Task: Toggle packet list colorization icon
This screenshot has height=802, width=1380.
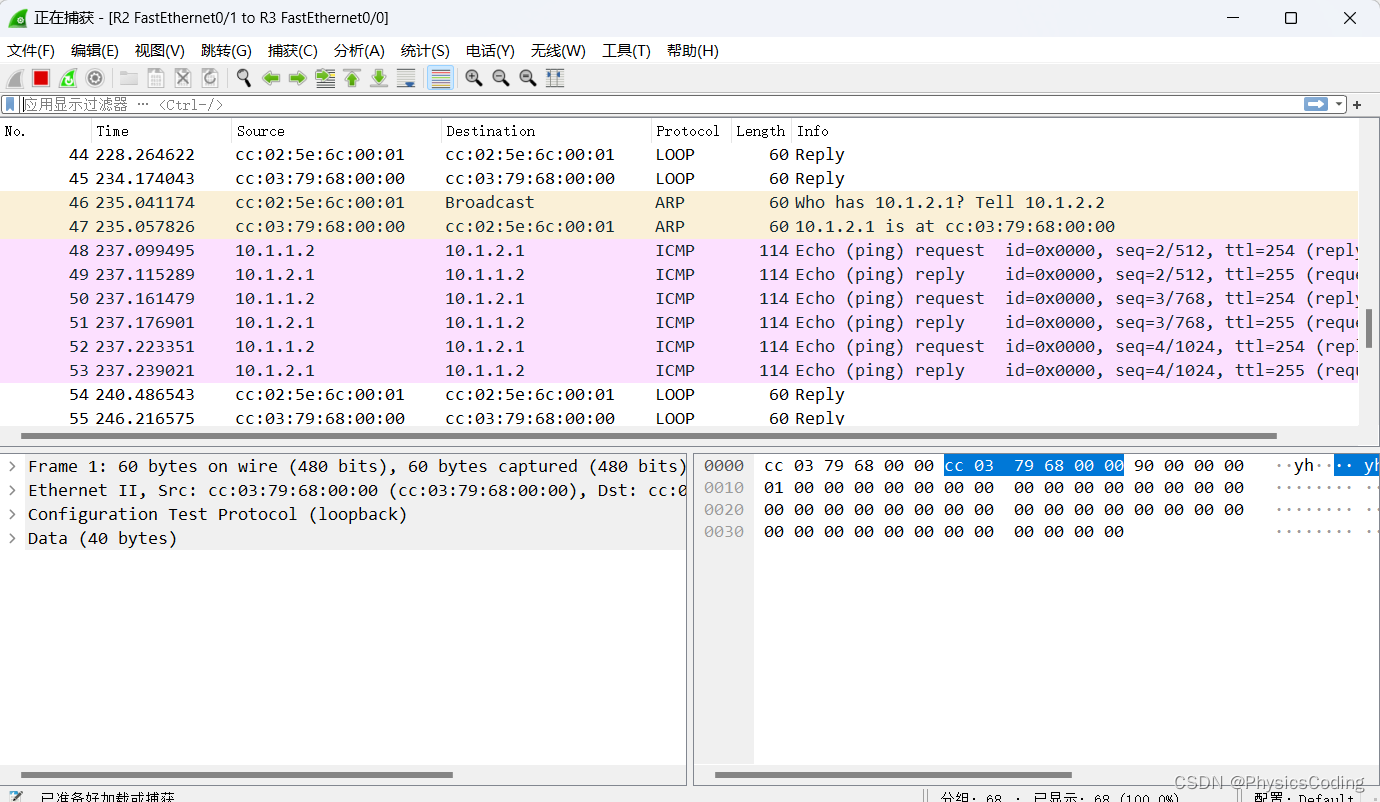Action: click(440, 78)
